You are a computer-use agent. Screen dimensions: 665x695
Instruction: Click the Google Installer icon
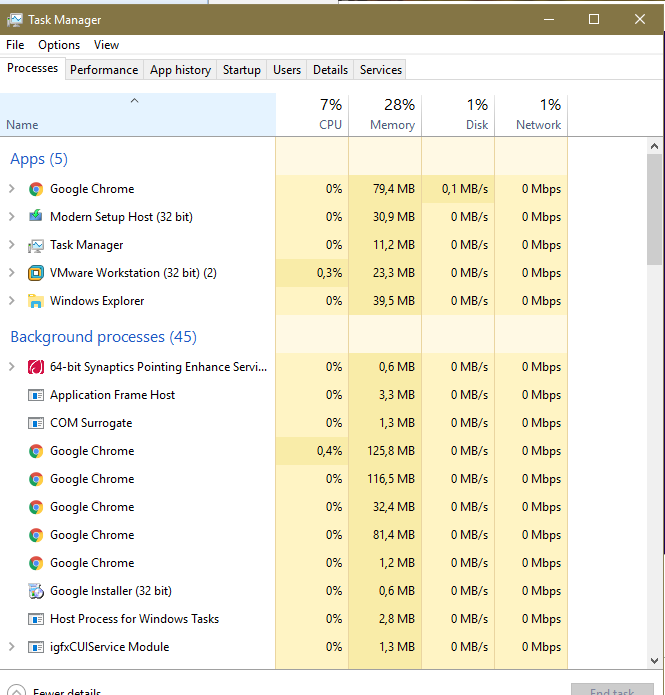coord(36,591)
